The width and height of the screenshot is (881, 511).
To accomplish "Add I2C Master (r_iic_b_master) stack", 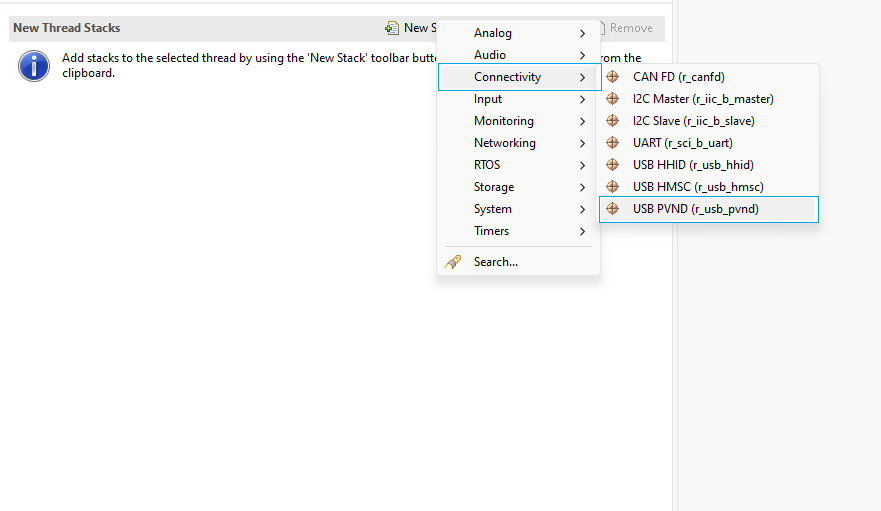I will (709, 98).
